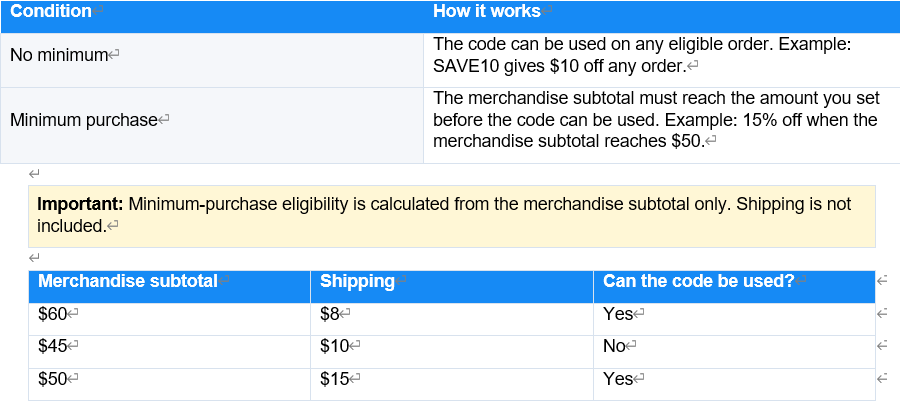Click the 'Yes' cell in the $50 row
Image resolution: width=900 pixels, height=415 pixels.
coord(734,385)
